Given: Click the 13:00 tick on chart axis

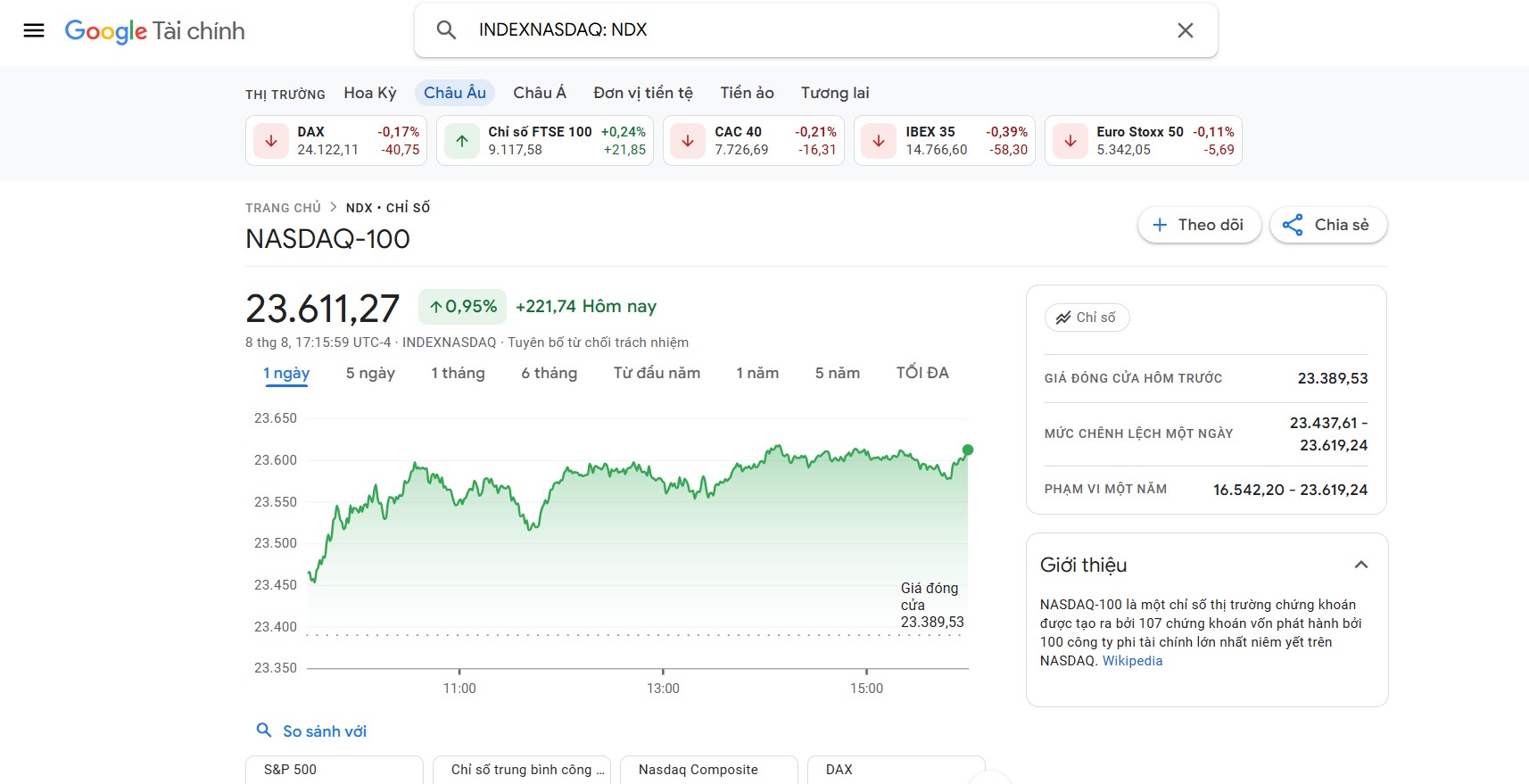Looking at the screenshot, I should [663, 689].
